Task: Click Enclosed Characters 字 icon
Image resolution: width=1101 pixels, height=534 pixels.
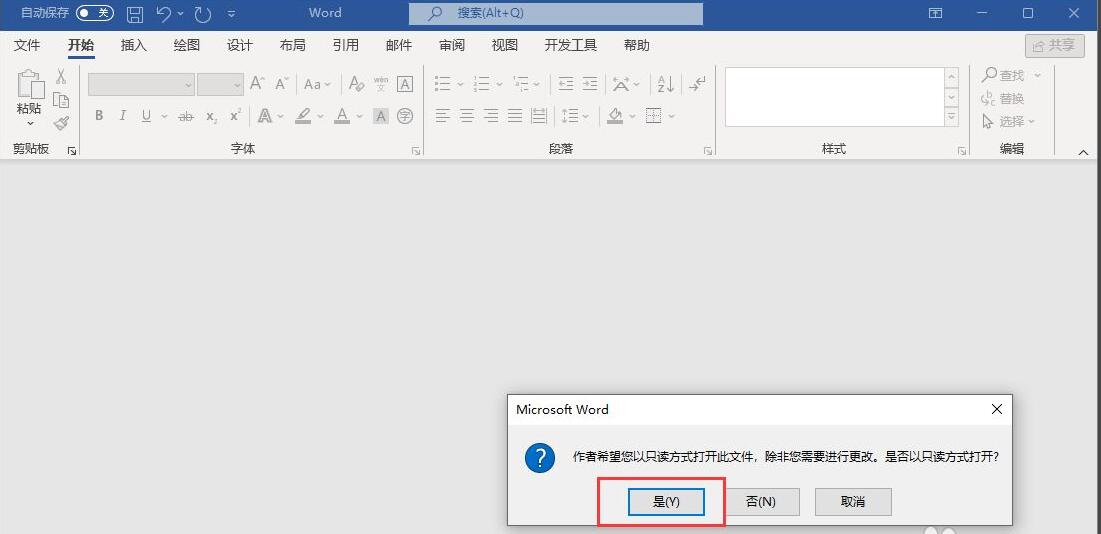Action: (x=405, y=116)
